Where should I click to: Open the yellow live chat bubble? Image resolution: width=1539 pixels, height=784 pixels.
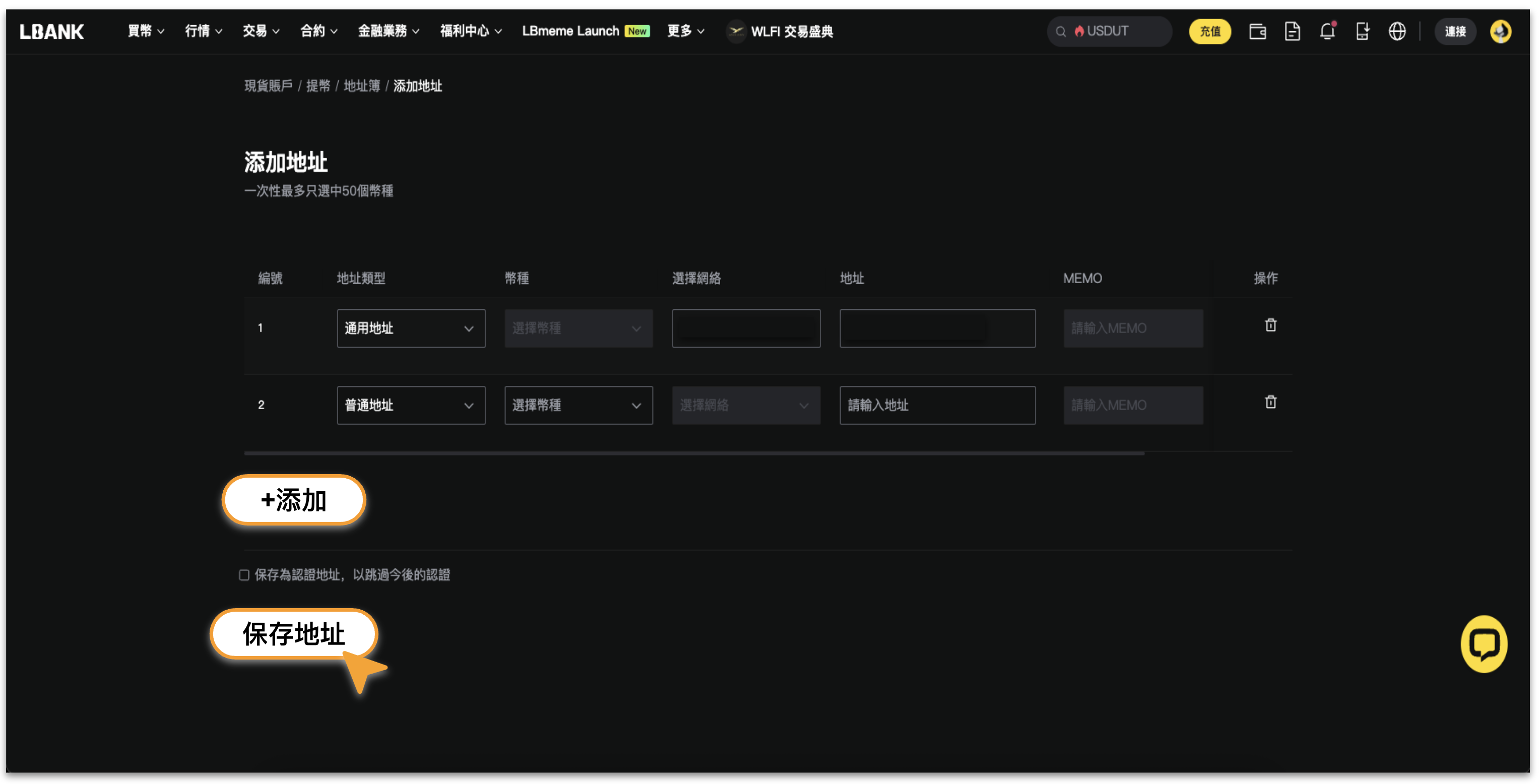point(1484,644)
